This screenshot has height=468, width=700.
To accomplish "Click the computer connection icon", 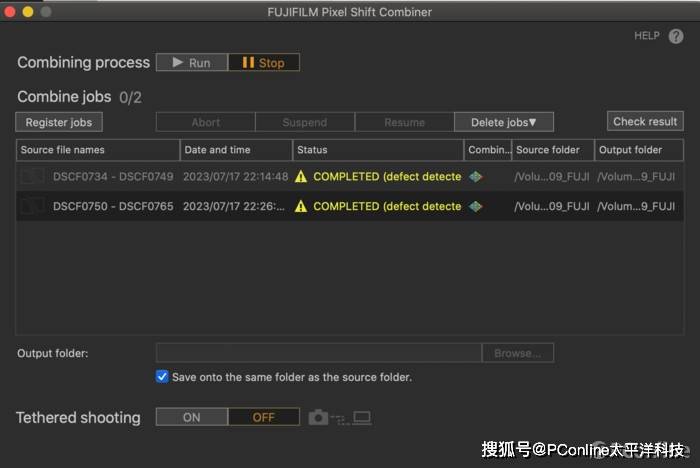I will tap(362, 418).
